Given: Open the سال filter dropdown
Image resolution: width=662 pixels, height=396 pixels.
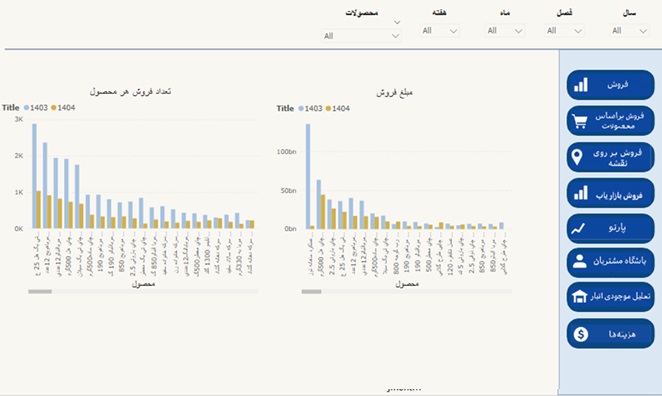Looking at the screenshot, I should click(629, 31).
